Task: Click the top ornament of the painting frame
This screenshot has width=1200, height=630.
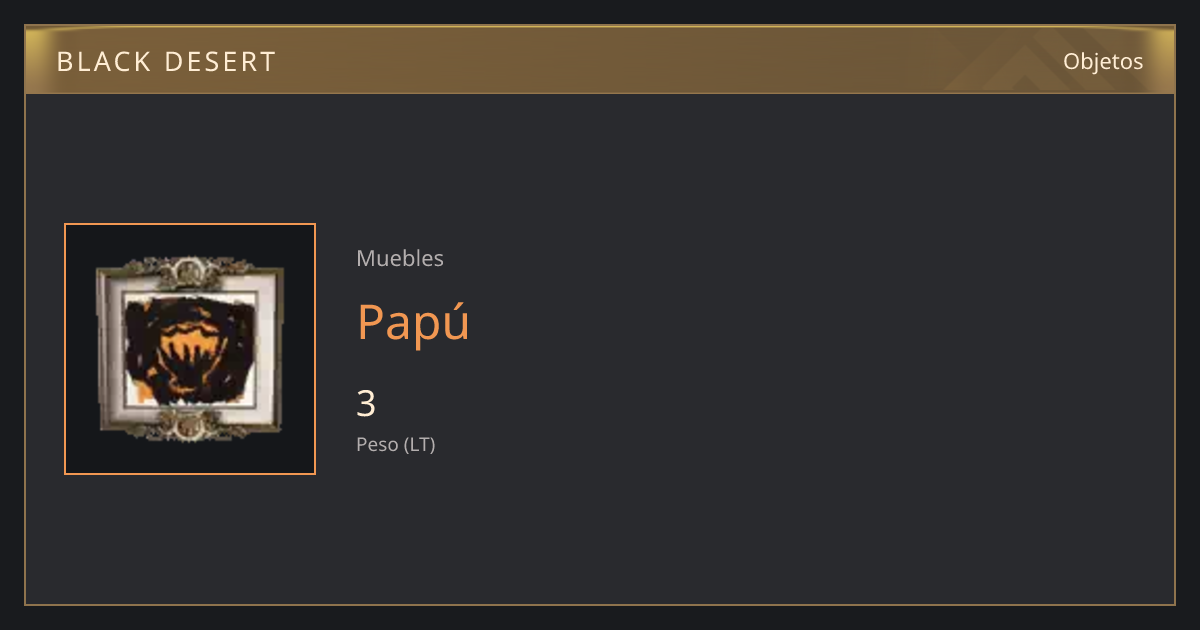Action: click(188, 269)
